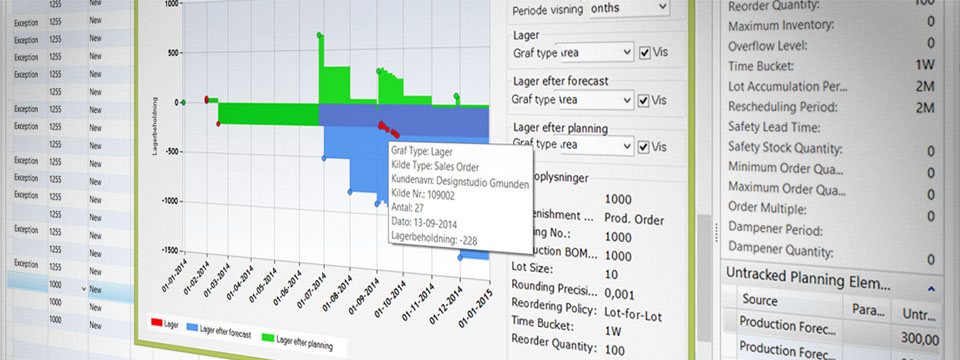
Task: Click the Lot Accumulation Per... value 2M
Action: (x=924, y=86)
